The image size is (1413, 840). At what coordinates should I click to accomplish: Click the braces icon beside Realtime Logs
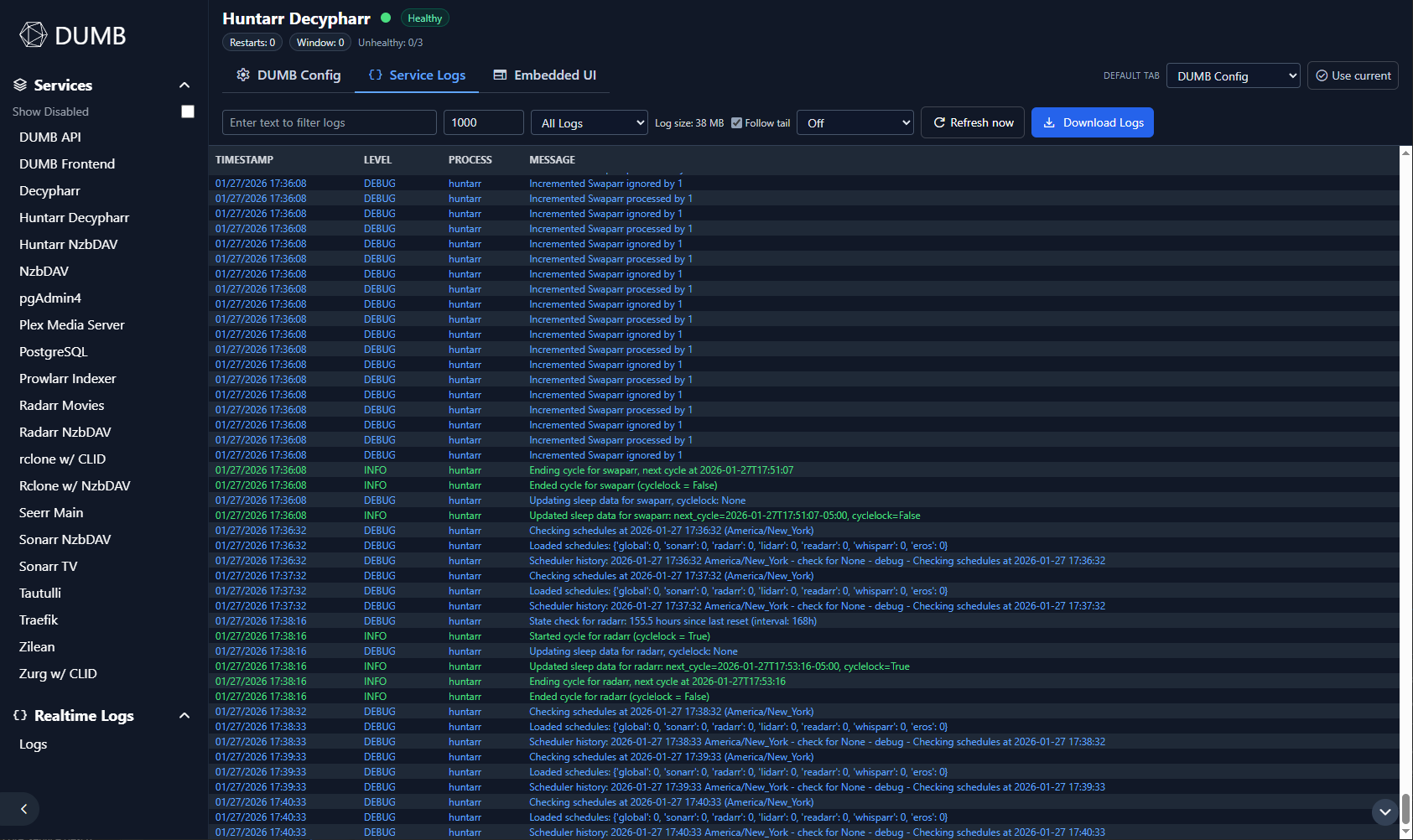click(20, 715)
